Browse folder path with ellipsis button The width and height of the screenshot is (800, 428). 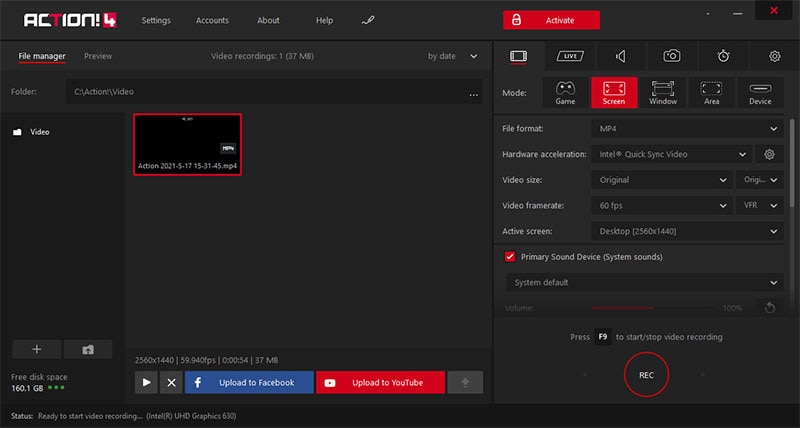473,93
